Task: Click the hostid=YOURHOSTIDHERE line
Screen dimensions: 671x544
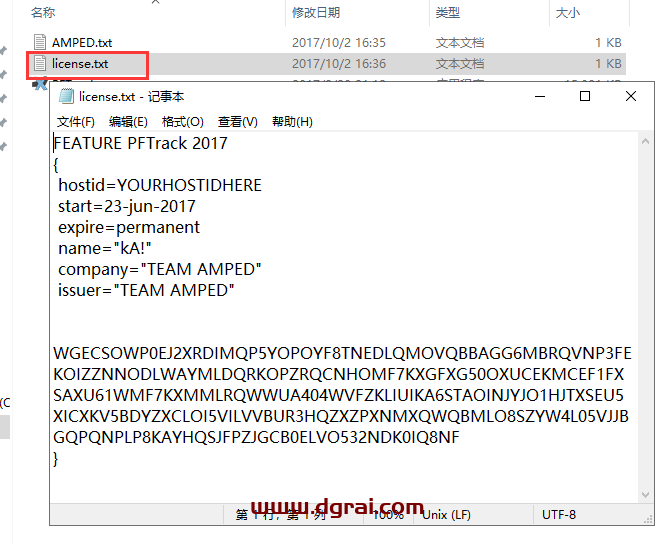Action: (x=160, y=185)
